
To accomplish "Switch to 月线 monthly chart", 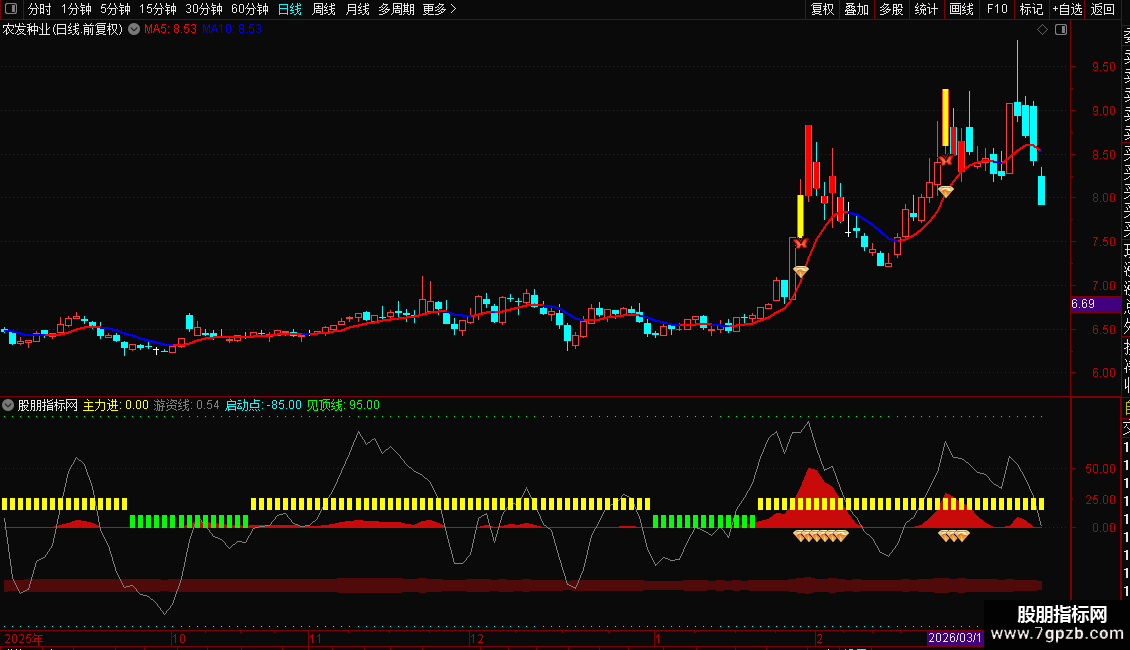I will (x=357, y=9).
